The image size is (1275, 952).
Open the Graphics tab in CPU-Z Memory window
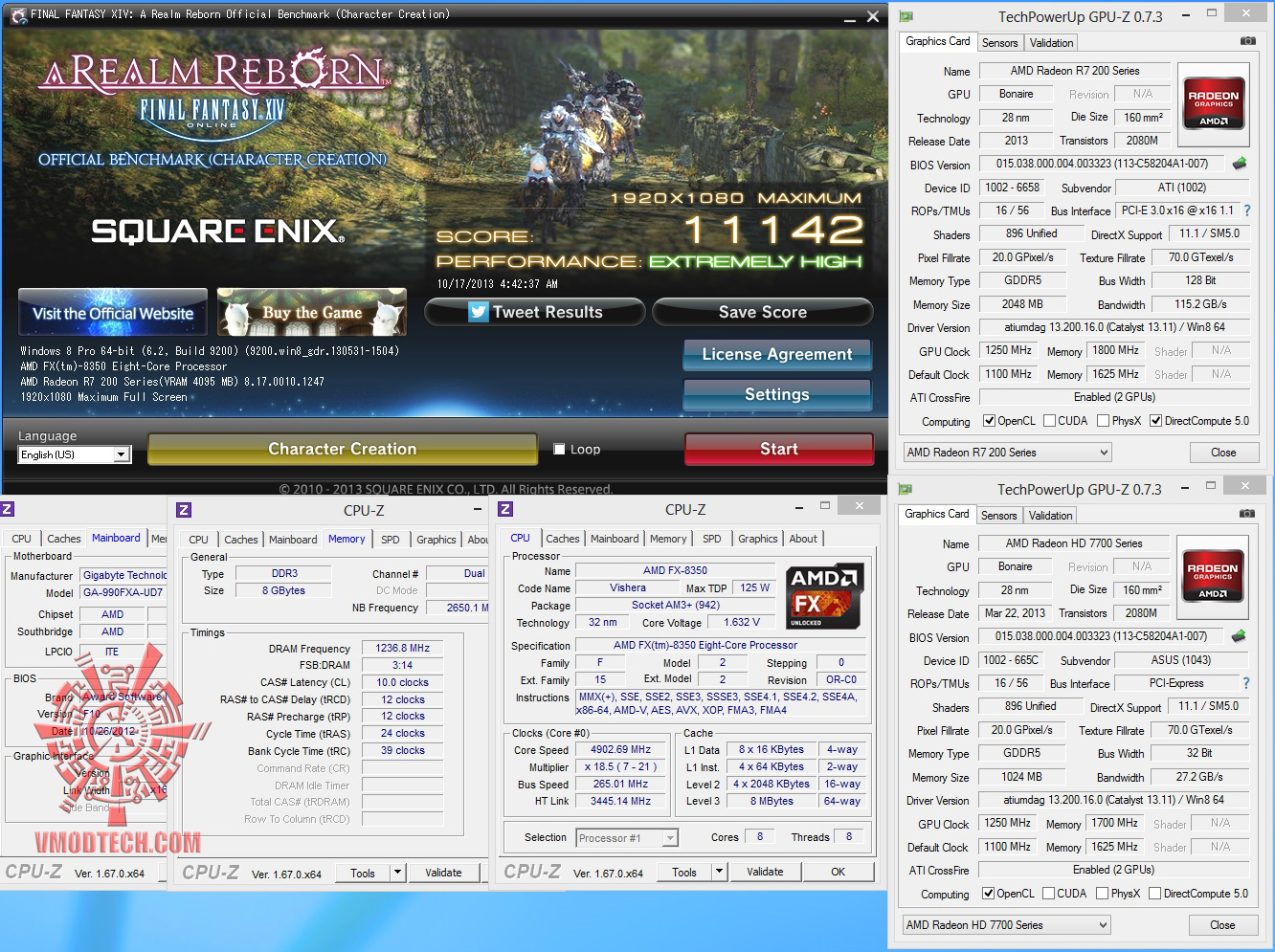(436, 540)
